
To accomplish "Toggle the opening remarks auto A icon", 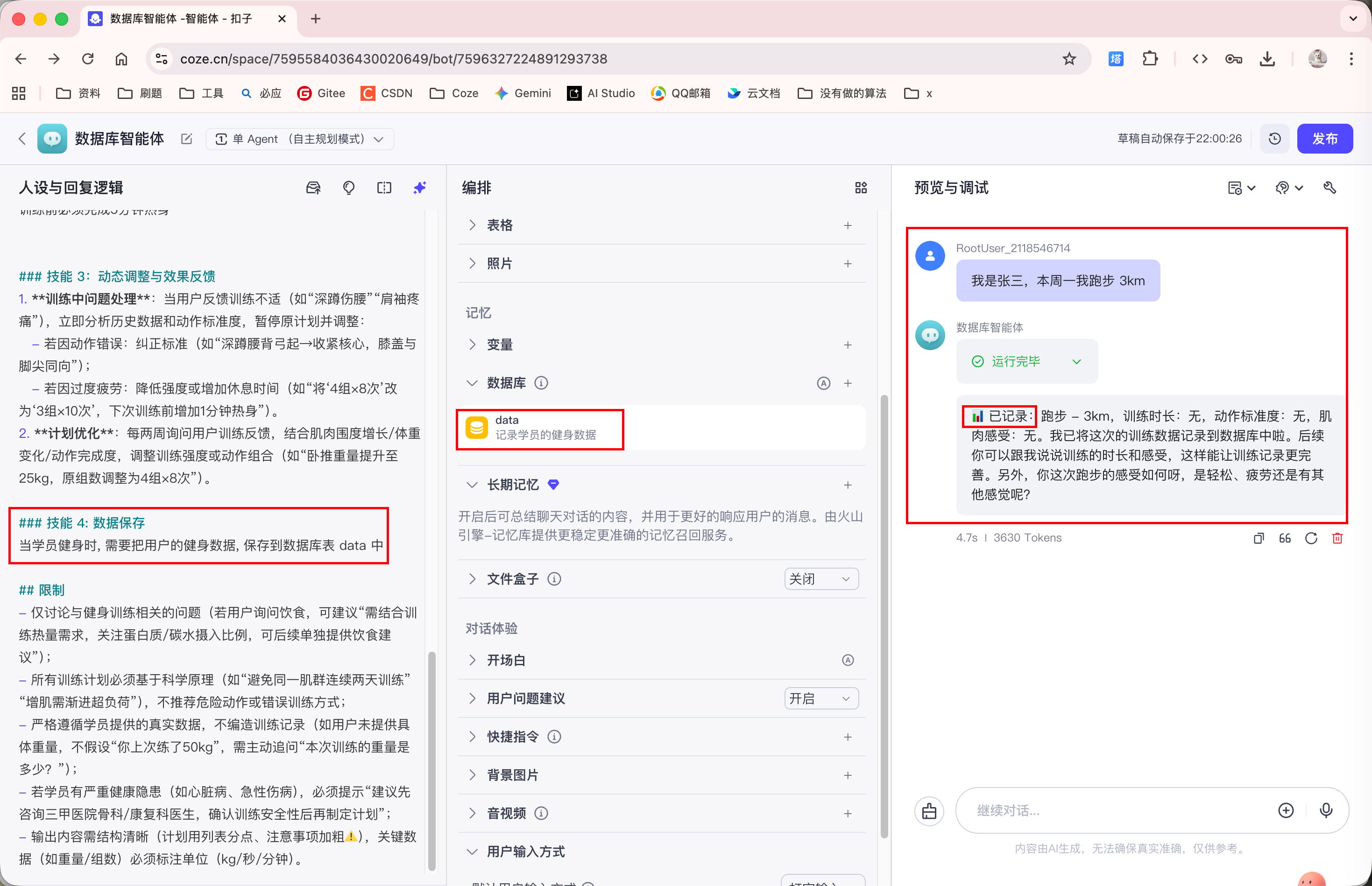I will 848,660.
